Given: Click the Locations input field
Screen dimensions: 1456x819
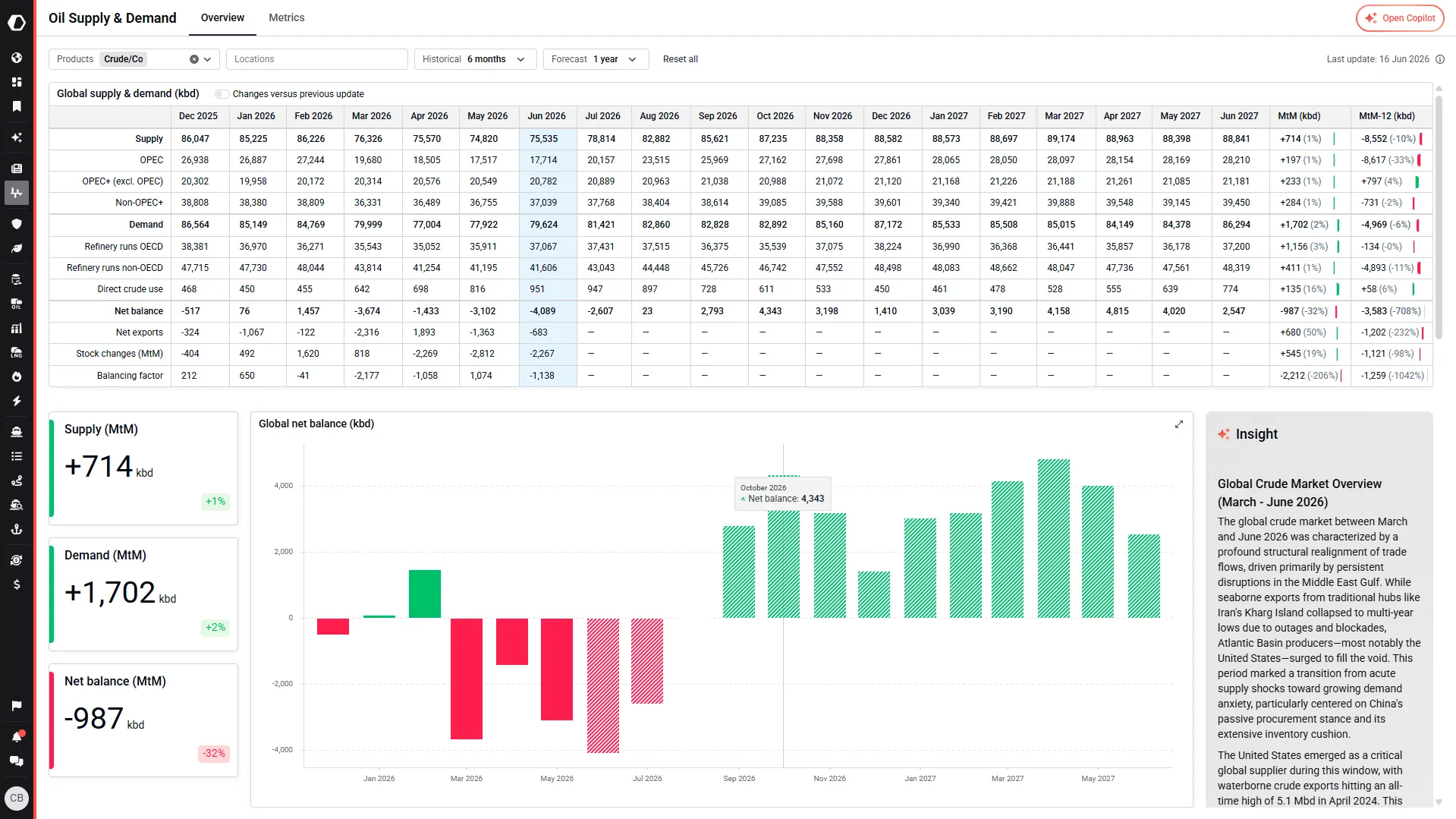Looking at the screenshot, I should point(317,59).
